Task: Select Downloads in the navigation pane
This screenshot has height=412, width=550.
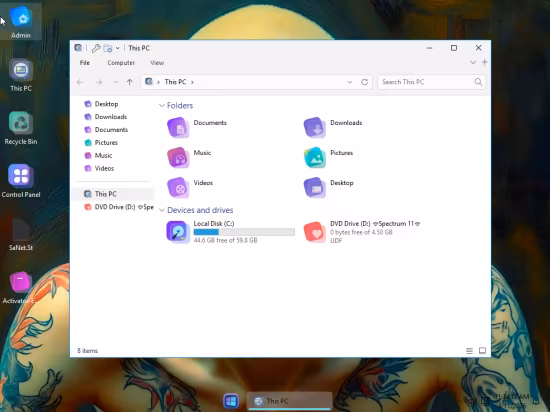Action: point(110,117)
